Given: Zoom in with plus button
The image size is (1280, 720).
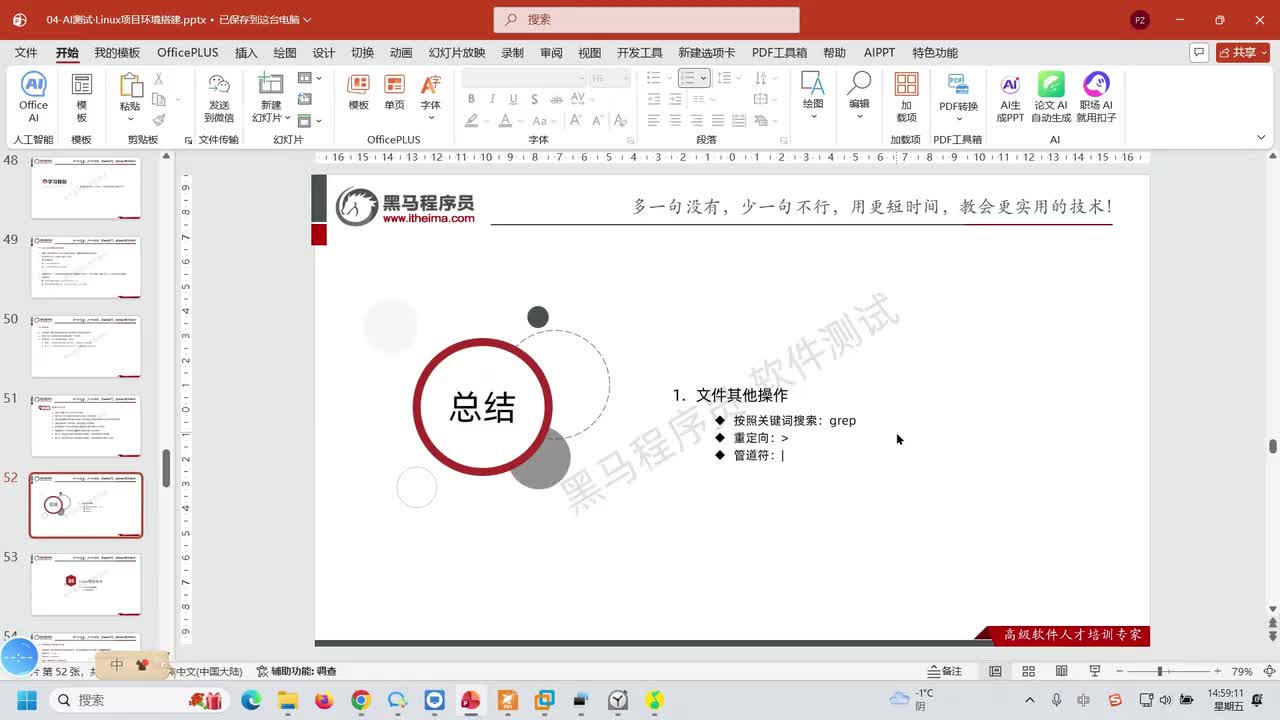Looking at the screenshot, I should 1217,671.
